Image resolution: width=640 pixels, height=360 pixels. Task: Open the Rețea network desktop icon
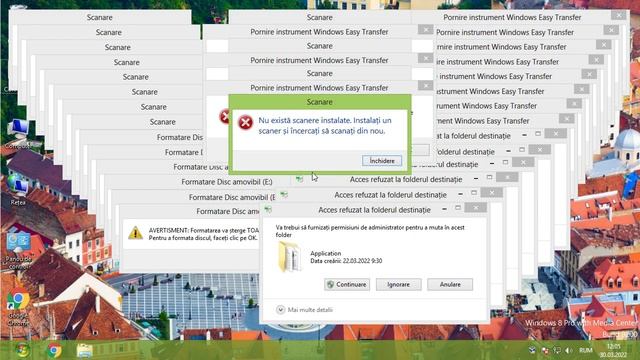(17, 190)
